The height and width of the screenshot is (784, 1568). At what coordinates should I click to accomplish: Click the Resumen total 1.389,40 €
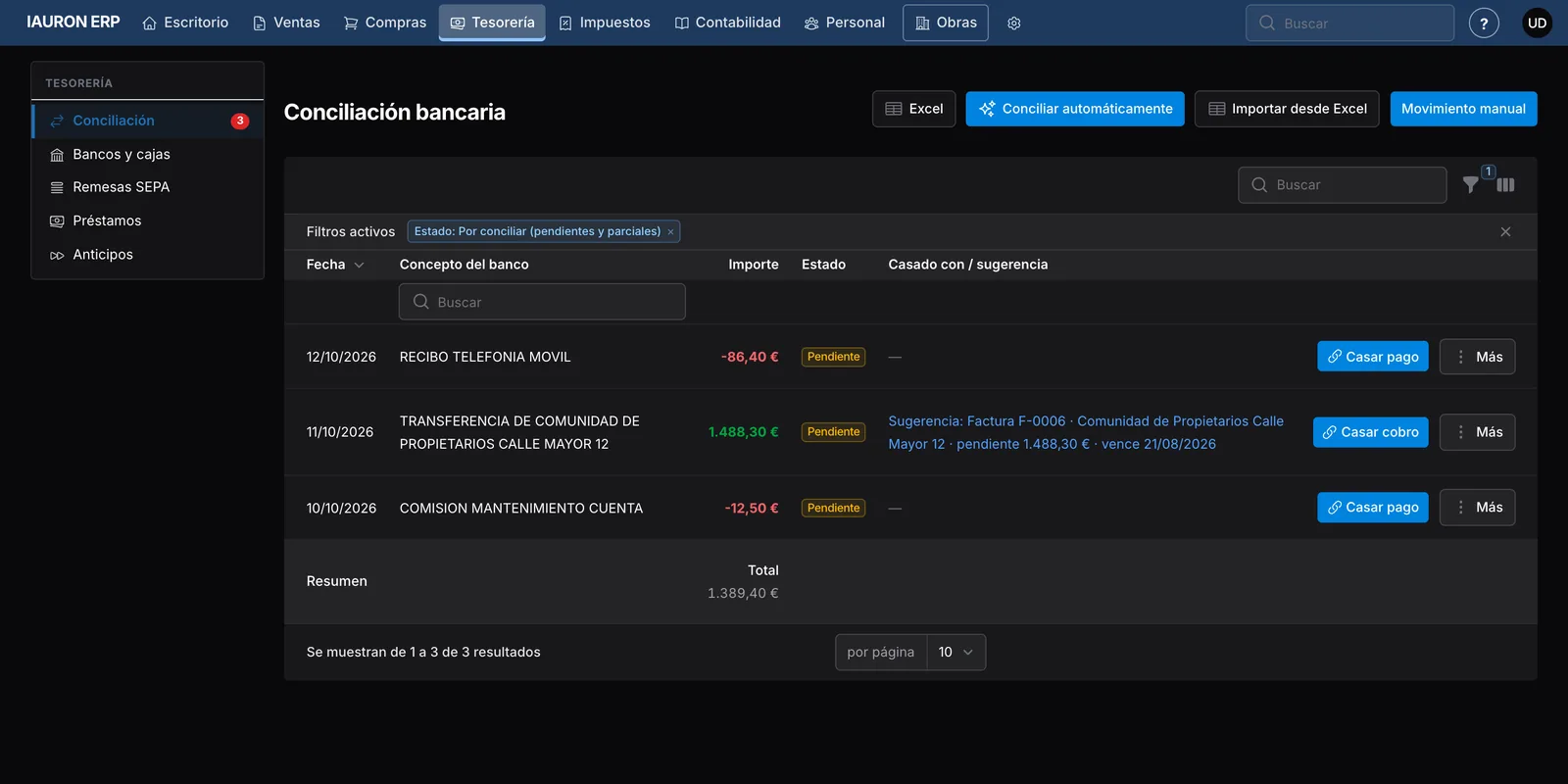(x=743, y=593)
